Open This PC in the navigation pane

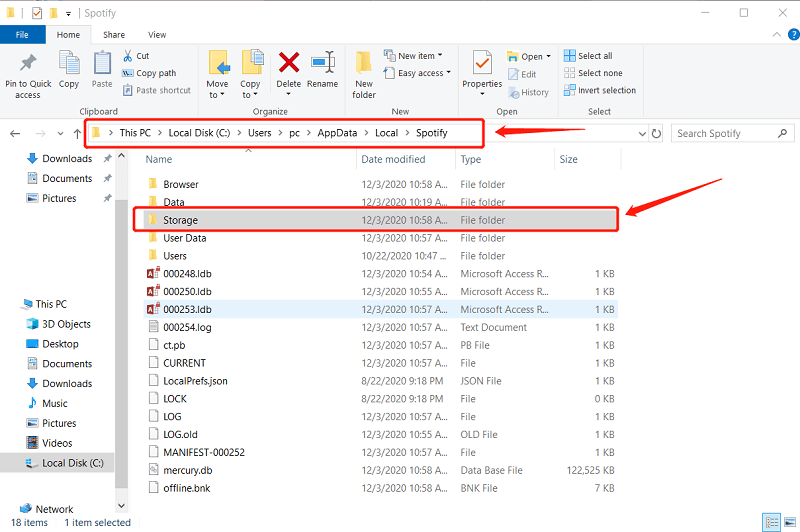tap(44, 304)
